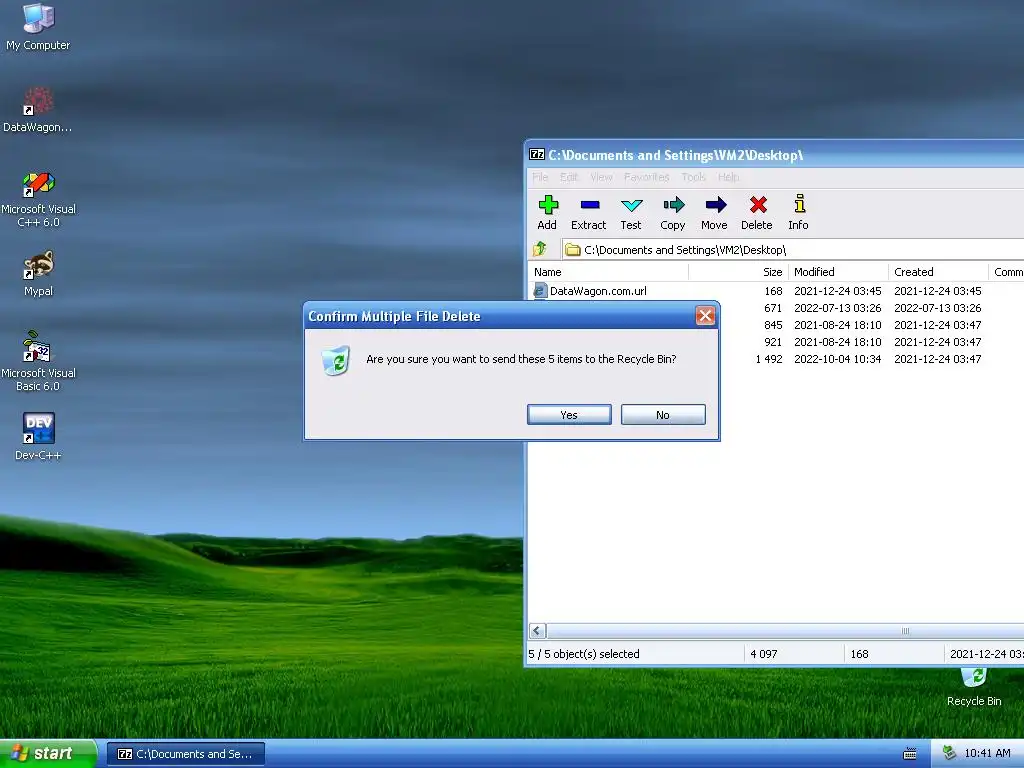Click the horizontal scrollbar left arrow
The image size is (1024, 768).
click(537, 630)
